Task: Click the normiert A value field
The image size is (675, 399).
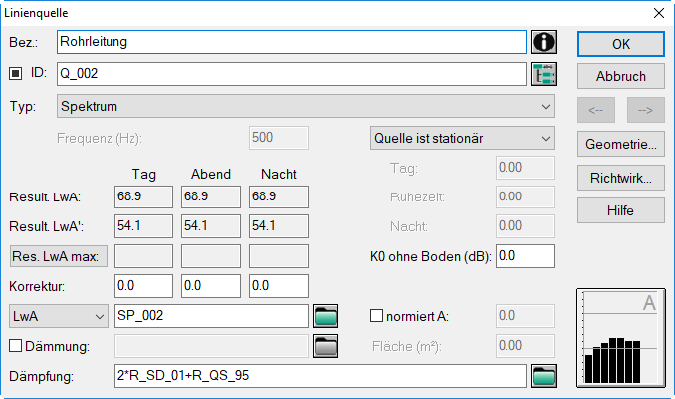Action: tap(525, 316)
